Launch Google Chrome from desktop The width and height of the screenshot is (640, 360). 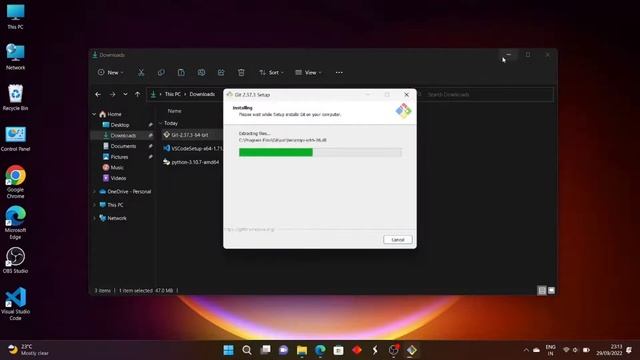coord(15,182)
